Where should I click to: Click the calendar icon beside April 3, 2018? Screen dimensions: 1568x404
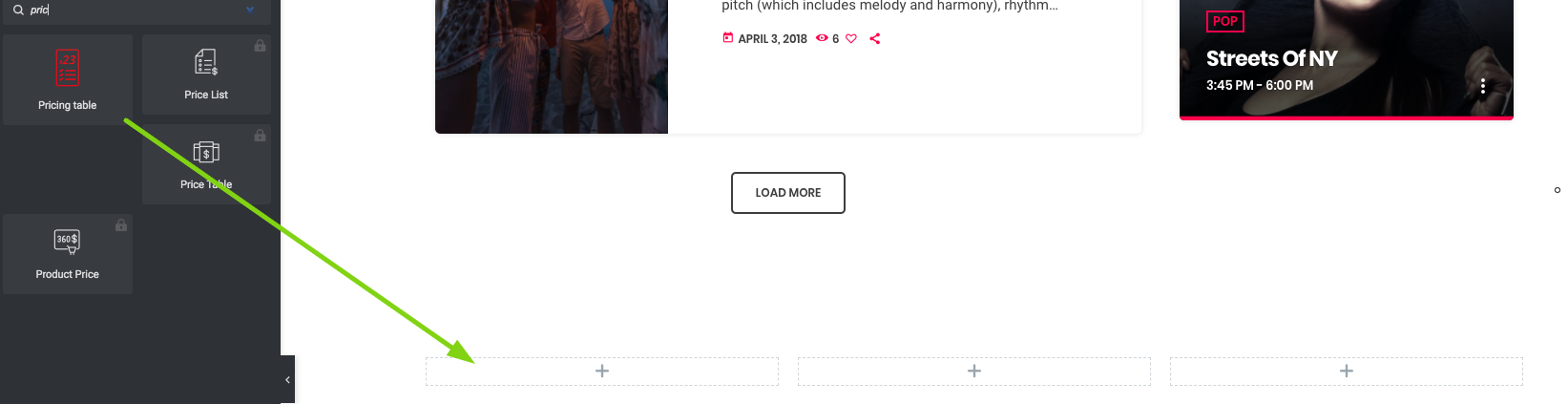click(x=728, y=38)
